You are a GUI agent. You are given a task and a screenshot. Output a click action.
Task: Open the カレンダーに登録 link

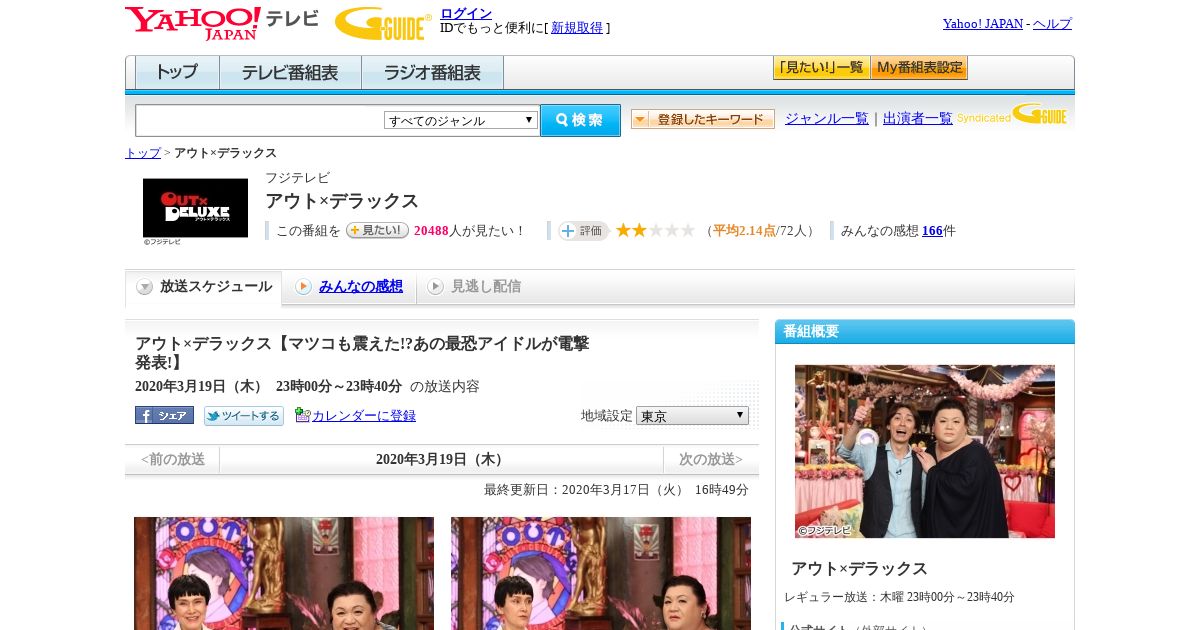coord(364,415)
